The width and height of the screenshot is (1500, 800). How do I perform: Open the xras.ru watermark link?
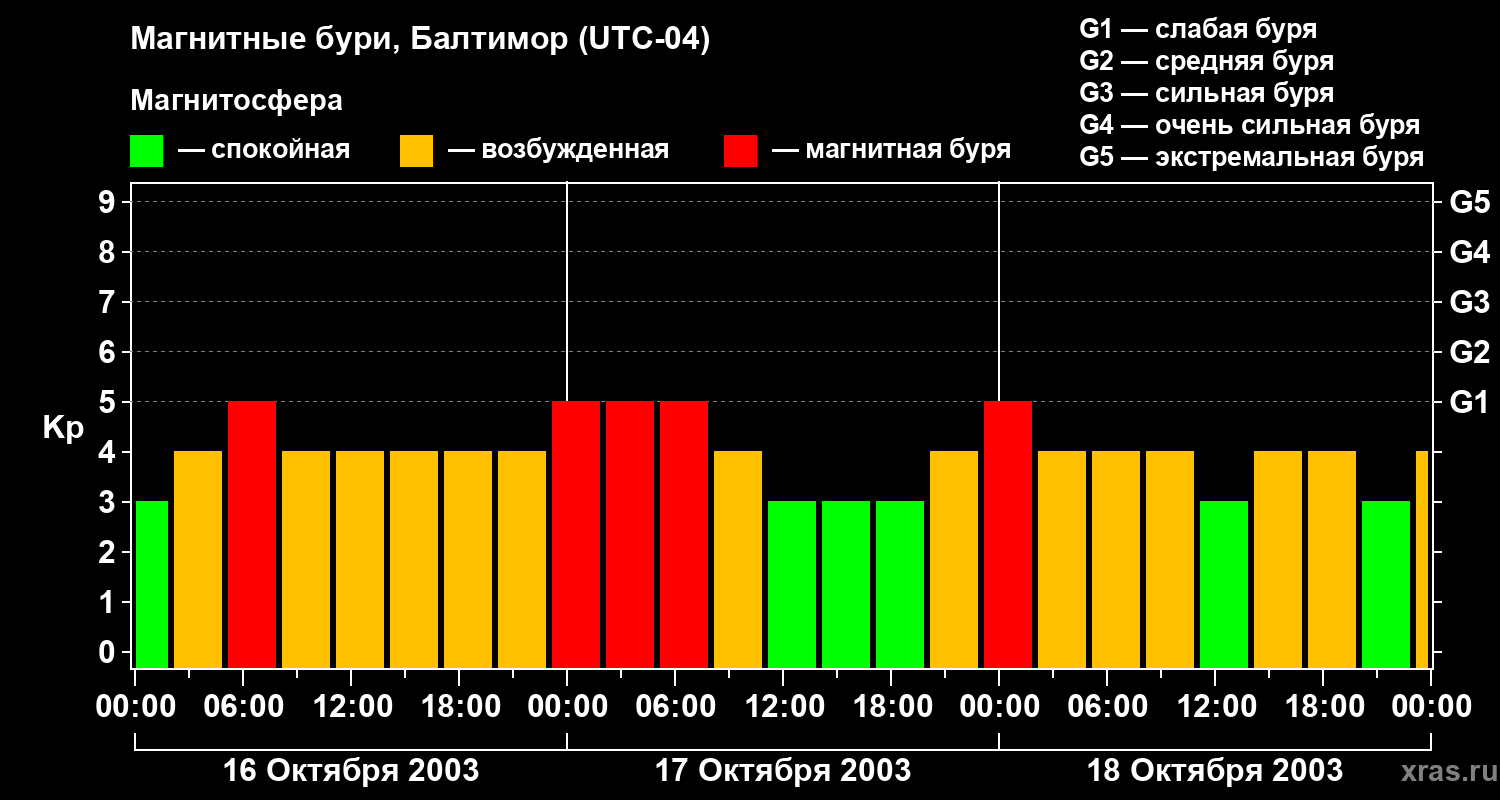(1444, 771)
